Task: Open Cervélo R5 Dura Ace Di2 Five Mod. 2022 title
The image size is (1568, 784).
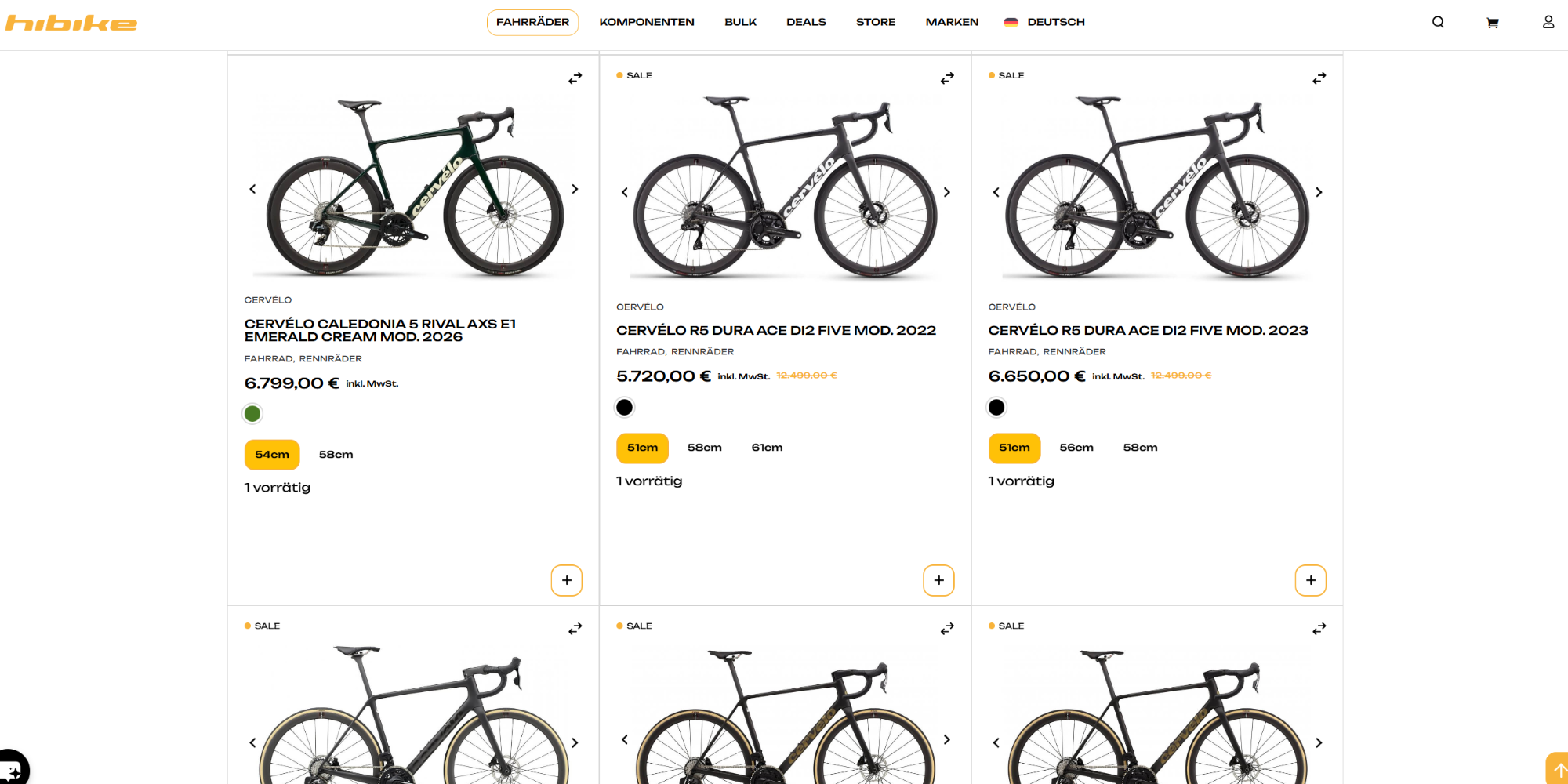Action: pyautogui.click(x=775, y=330)
